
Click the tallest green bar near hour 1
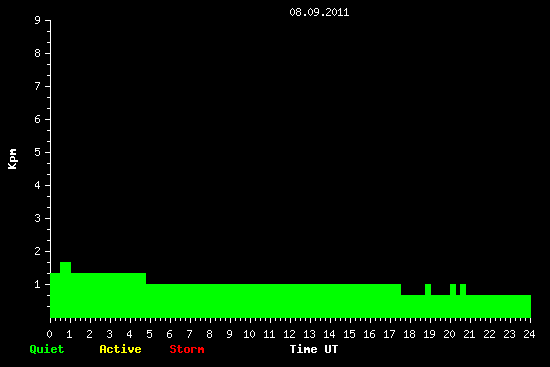[x=66, y=267]
